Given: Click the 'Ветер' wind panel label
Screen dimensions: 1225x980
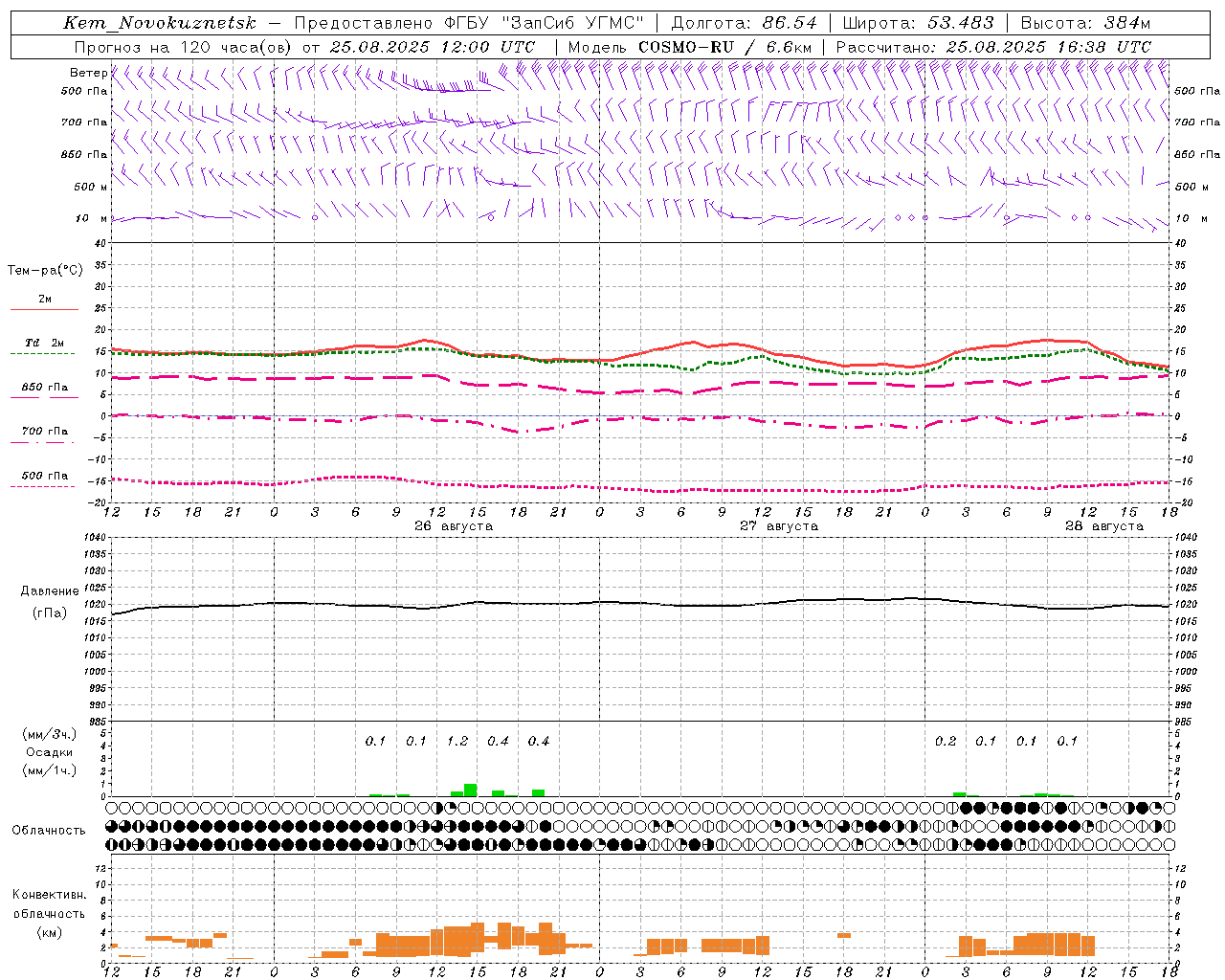Looking at the screenshot, I should click(x=88, y=73).
